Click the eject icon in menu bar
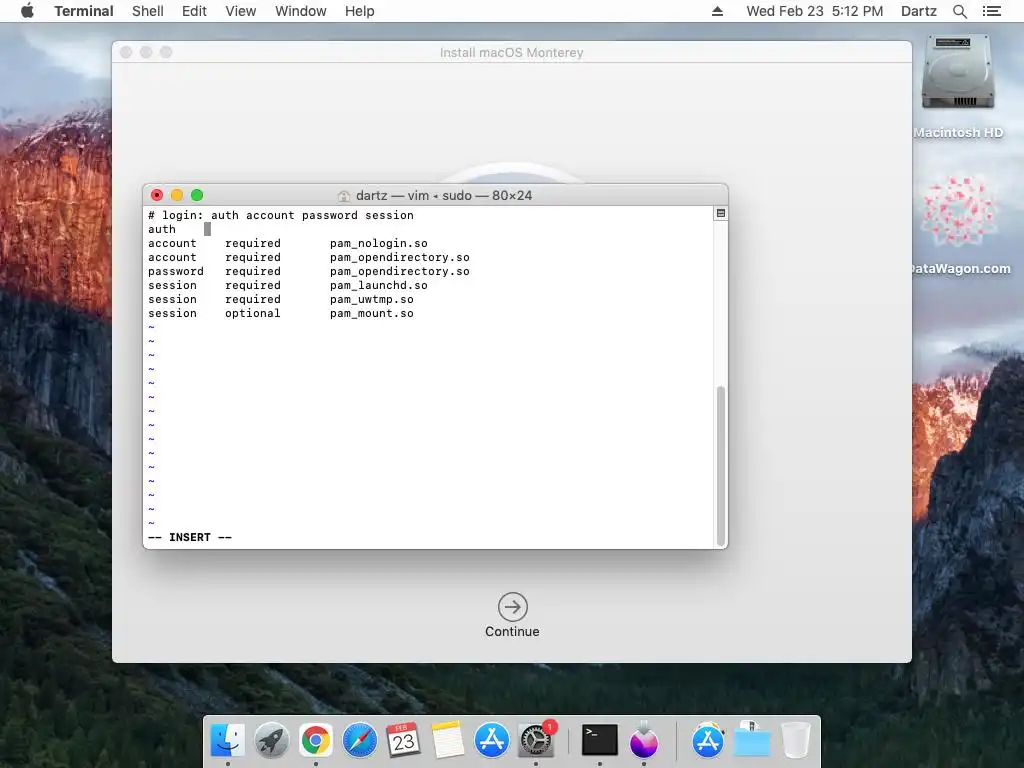1024x768 pixels. click(x=717, y=11)
